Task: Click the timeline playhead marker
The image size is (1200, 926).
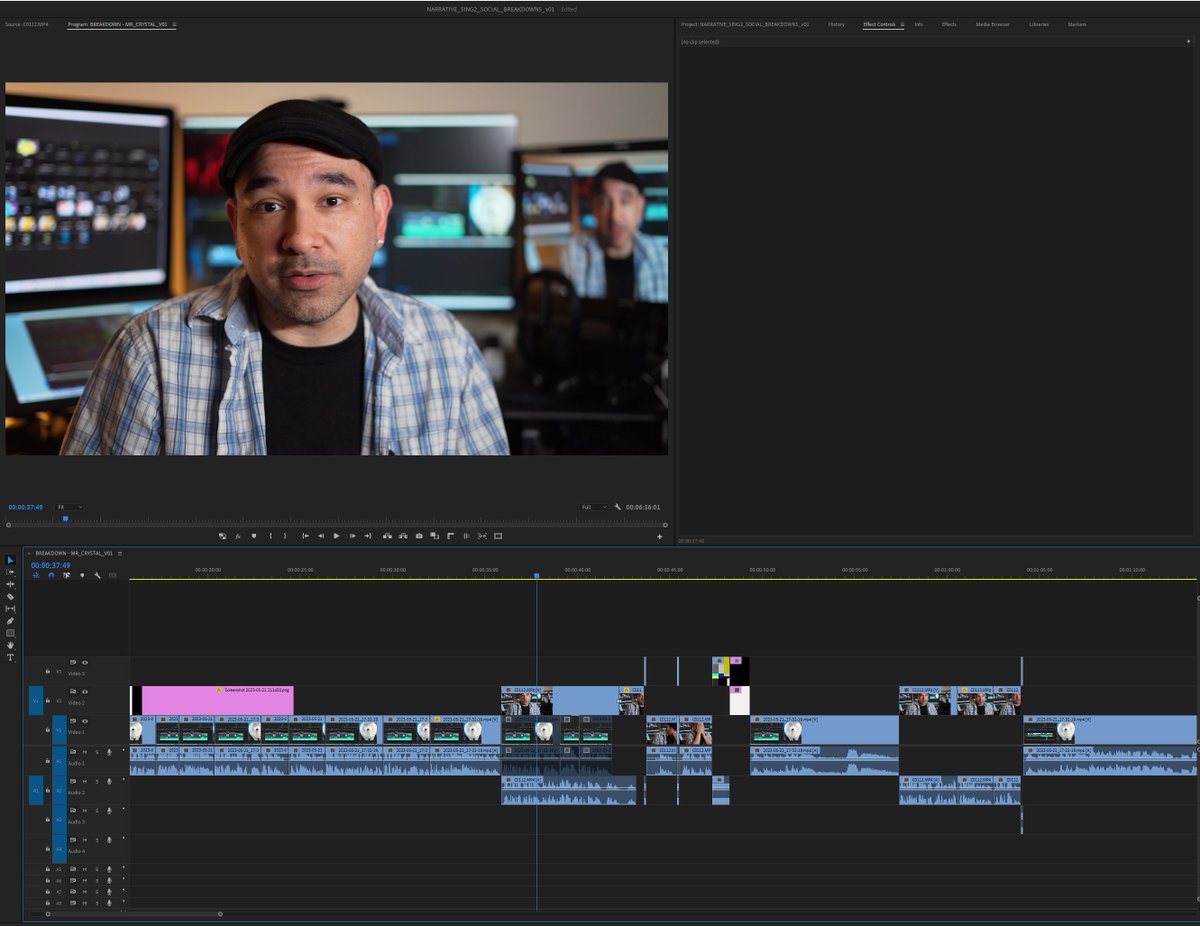Action: click(536, 576)
